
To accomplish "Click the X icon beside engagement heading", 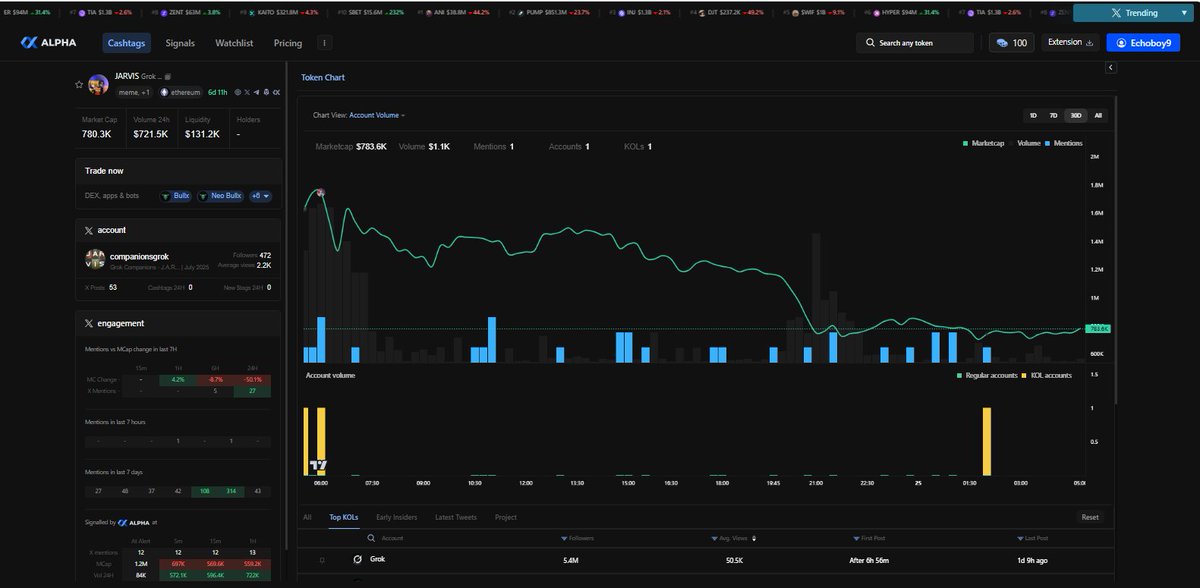I will point(89,323).
